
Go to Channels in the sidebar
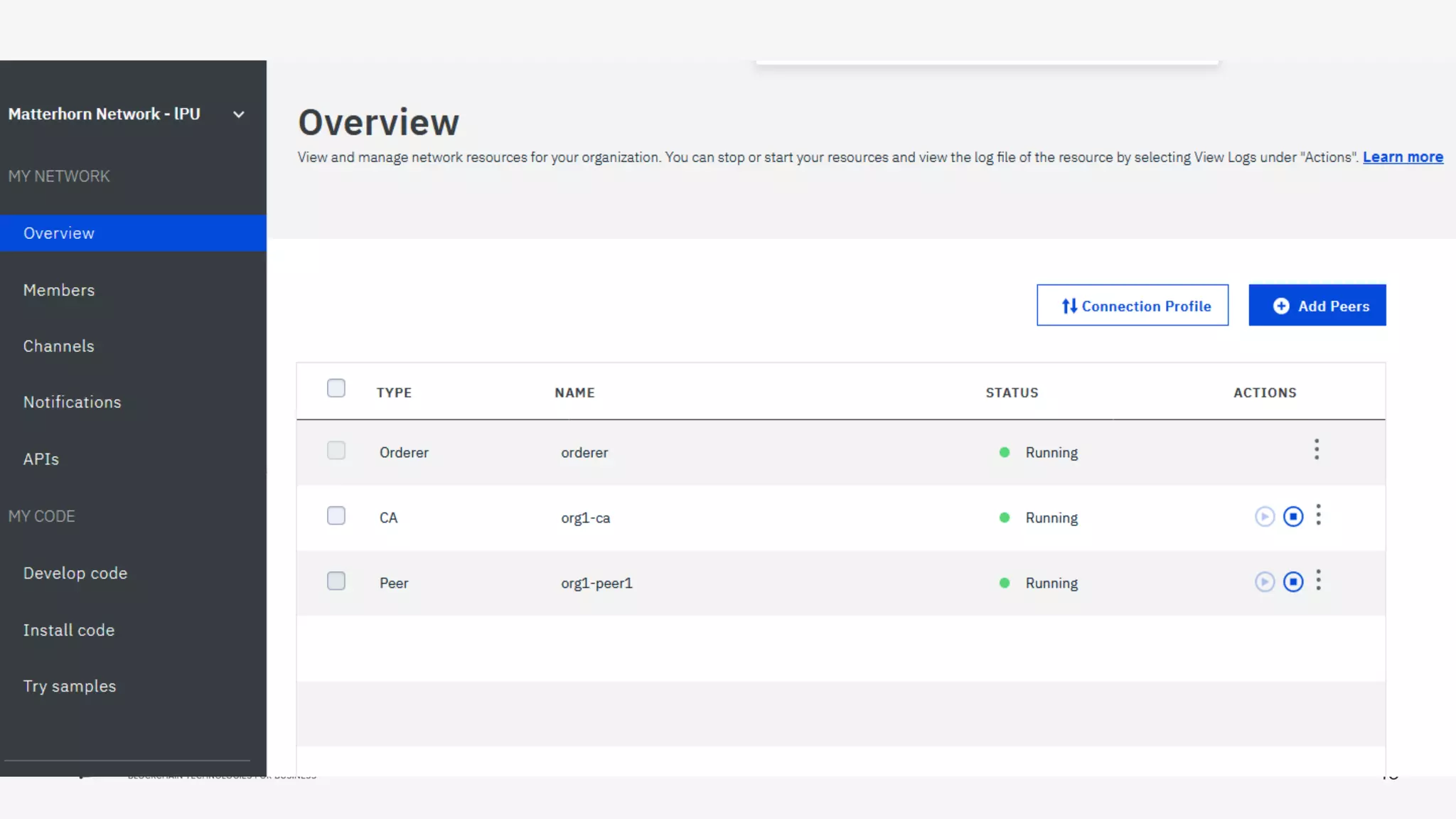click(x=59, y=346)
